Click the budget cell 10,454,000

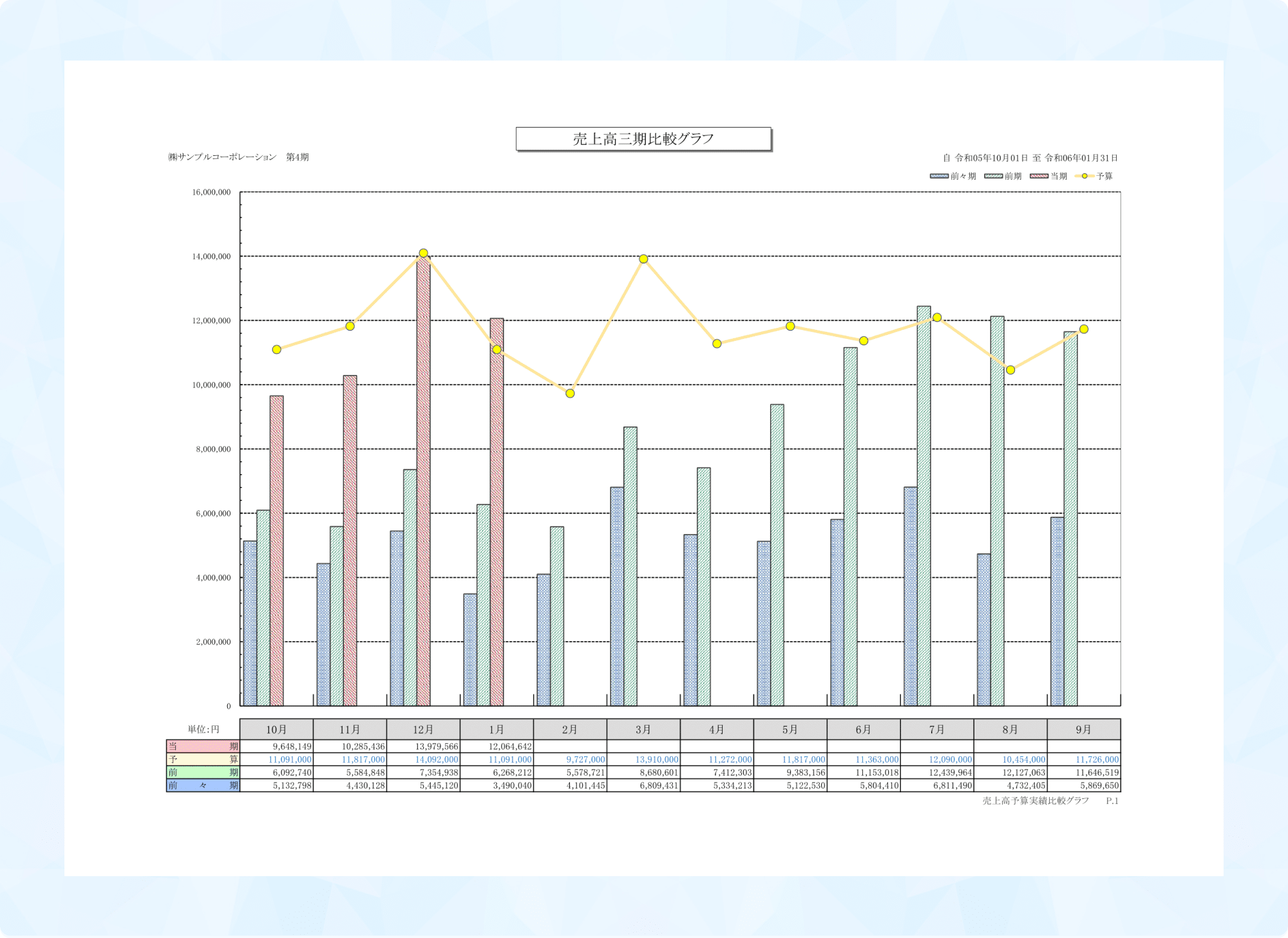tap(1010, 759)
